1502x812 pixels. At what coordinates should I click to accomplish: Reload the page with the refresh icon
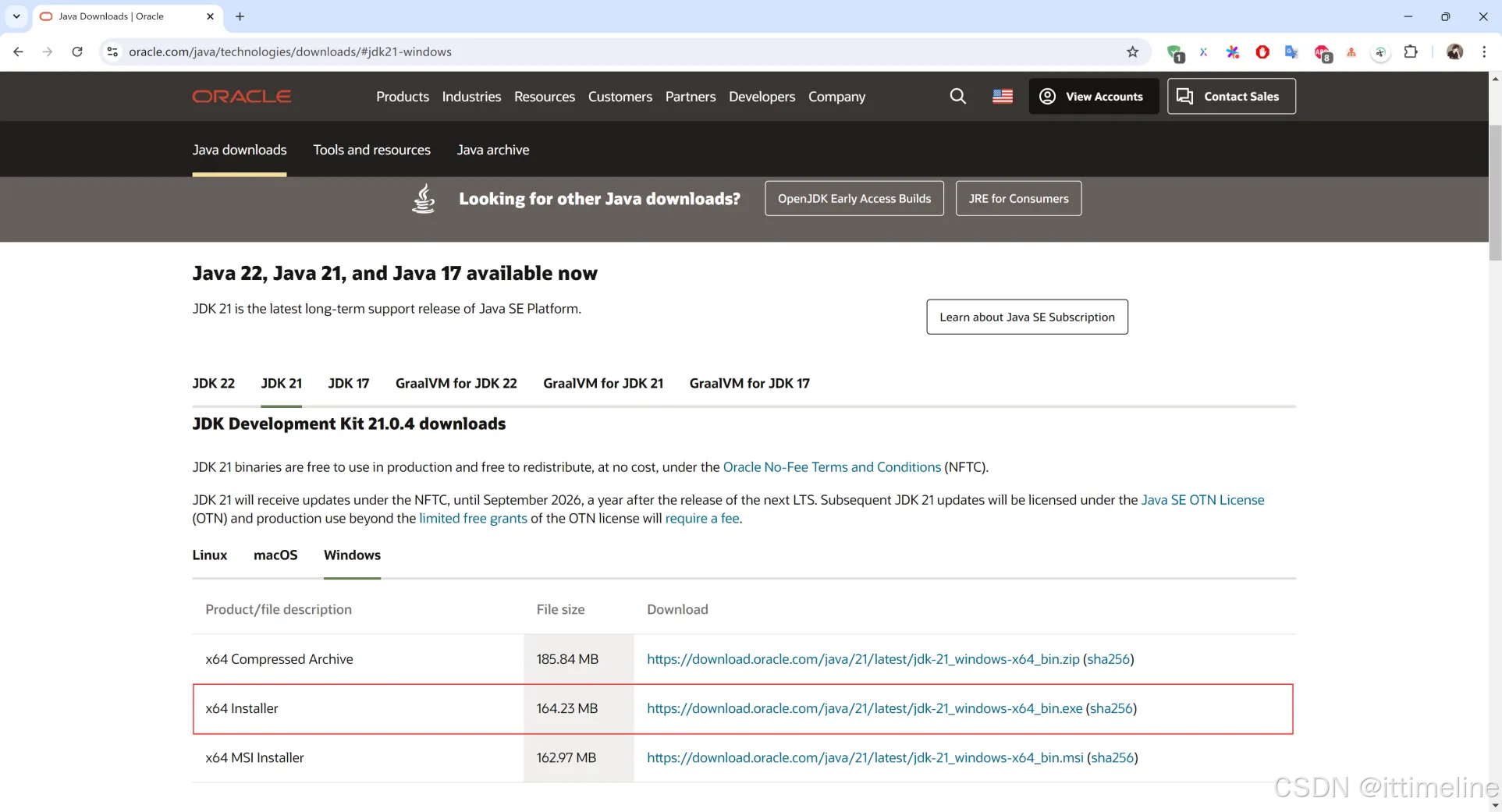[x=77, y=51]
